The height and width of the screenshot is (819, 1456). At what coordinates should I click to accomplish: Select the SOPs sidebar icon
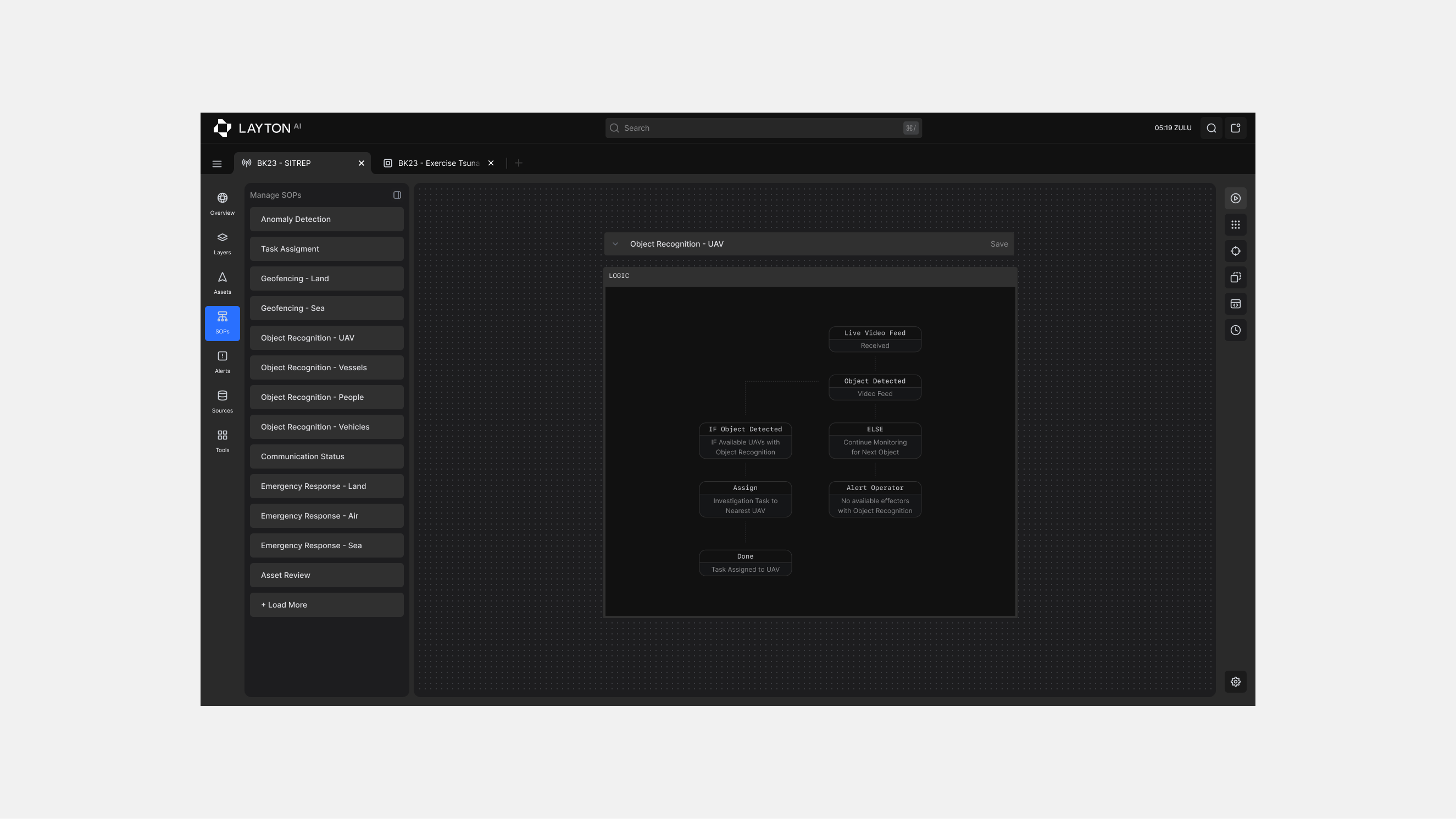coord(222,324)
